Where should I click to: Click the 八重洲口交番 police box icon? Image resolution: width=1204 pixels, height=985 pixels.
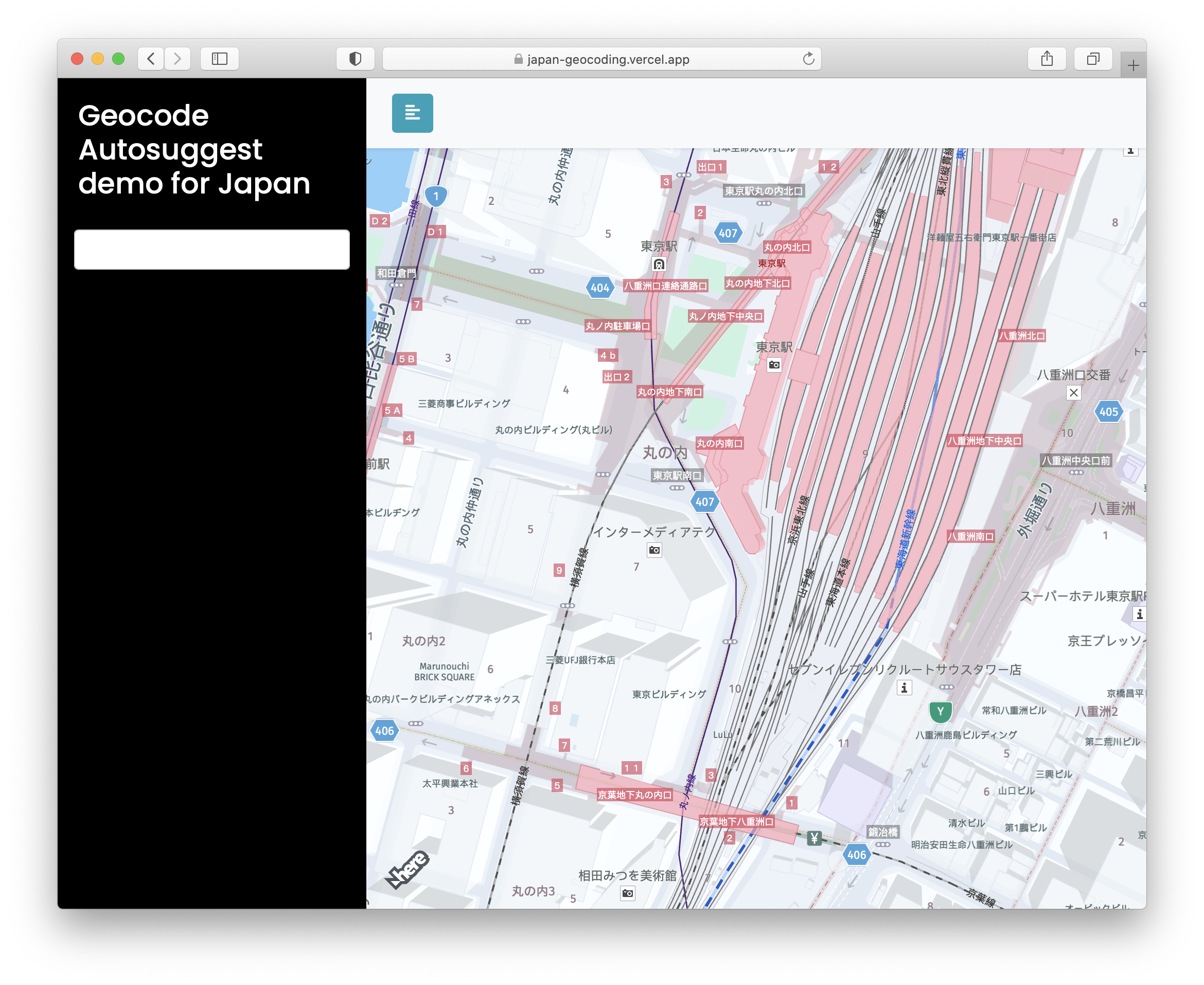coord(1073,393)
